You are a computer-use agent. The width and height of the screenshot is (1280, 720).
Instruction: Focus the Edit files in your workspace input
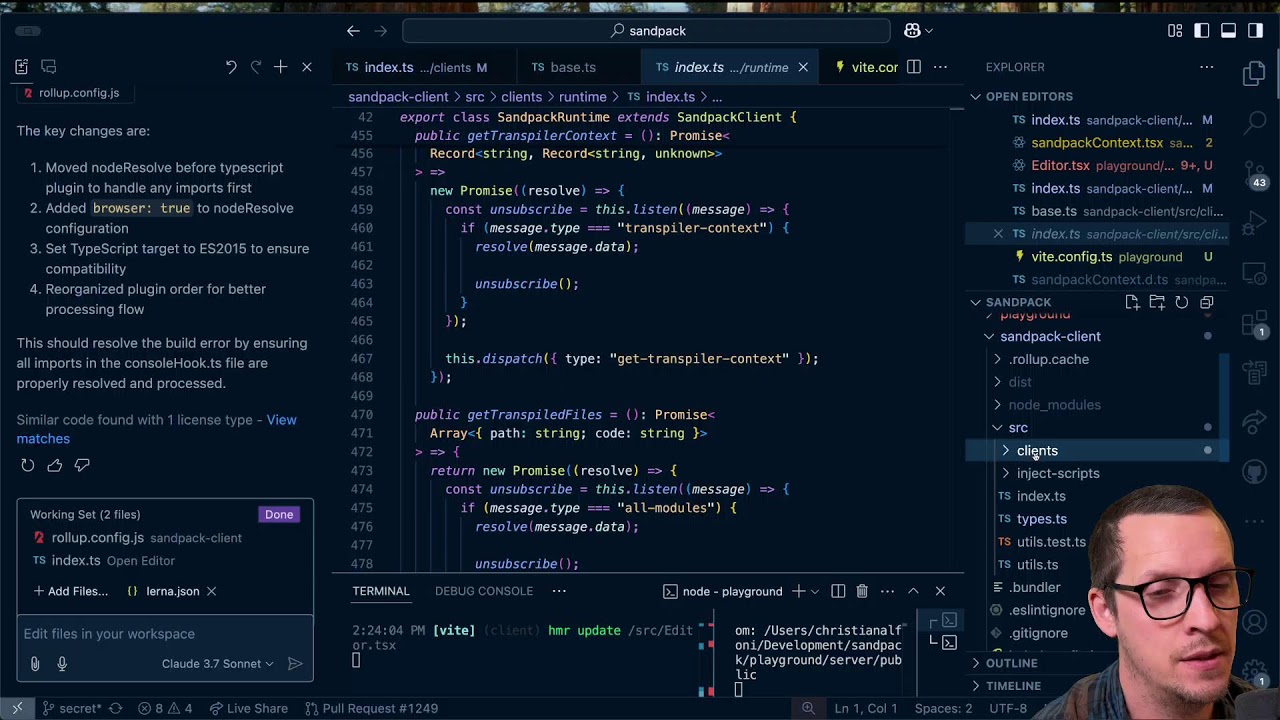165,634
